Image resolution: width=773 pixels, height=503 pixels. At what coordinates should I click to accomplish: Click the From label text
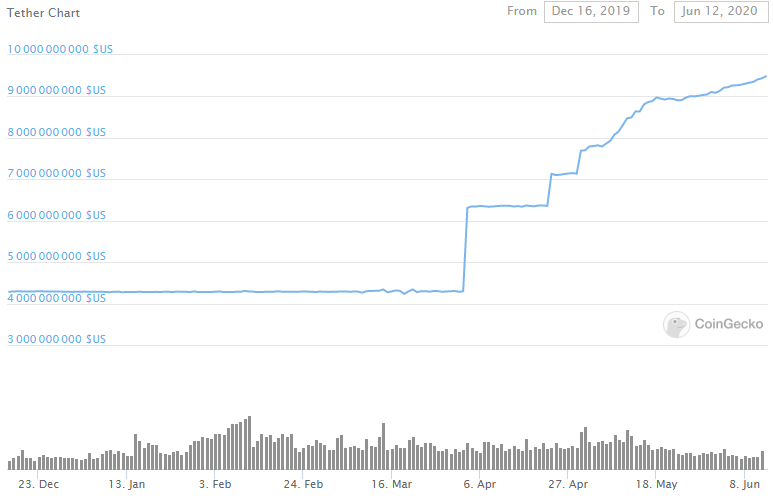click(522, 11)
